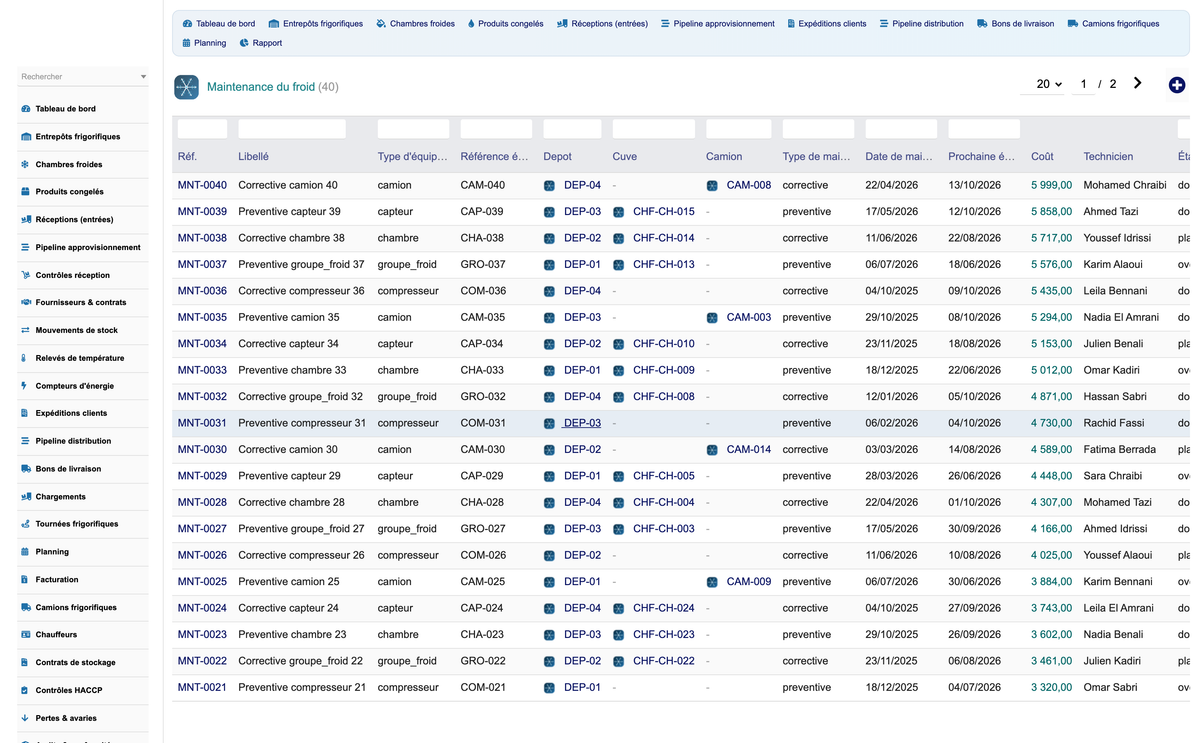Sort by the Coût column header
Image resolution: width=1200 pixels, height=743 pixels.
coord(1042,157)
